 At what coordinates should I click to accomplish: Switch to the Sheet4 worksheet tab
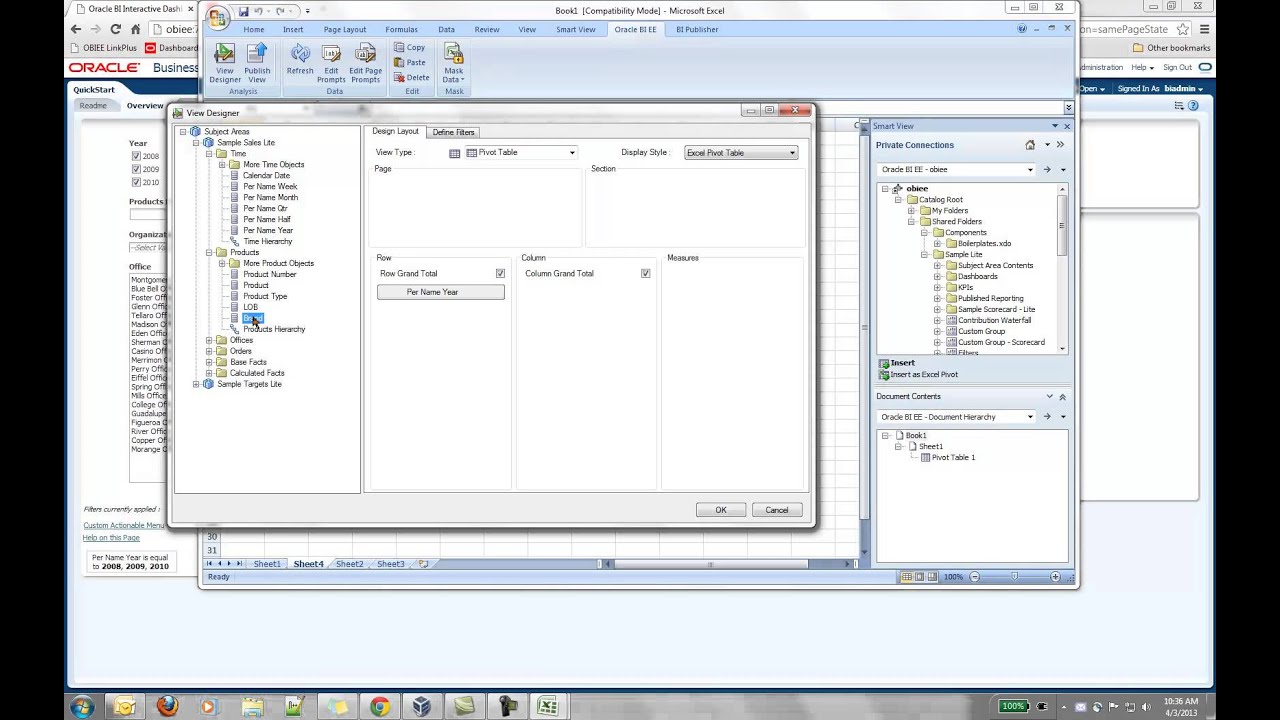(x=308, y=564)
